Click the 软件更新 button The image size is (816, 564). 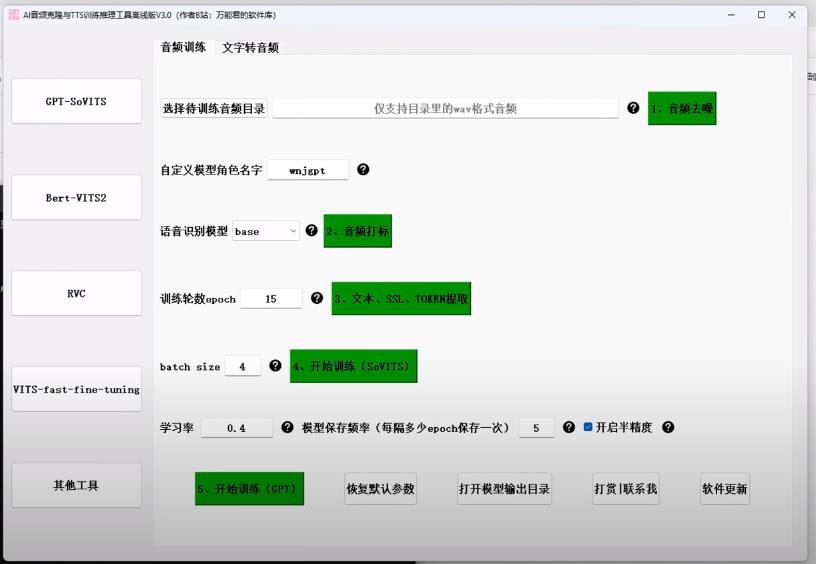[725, 489]
